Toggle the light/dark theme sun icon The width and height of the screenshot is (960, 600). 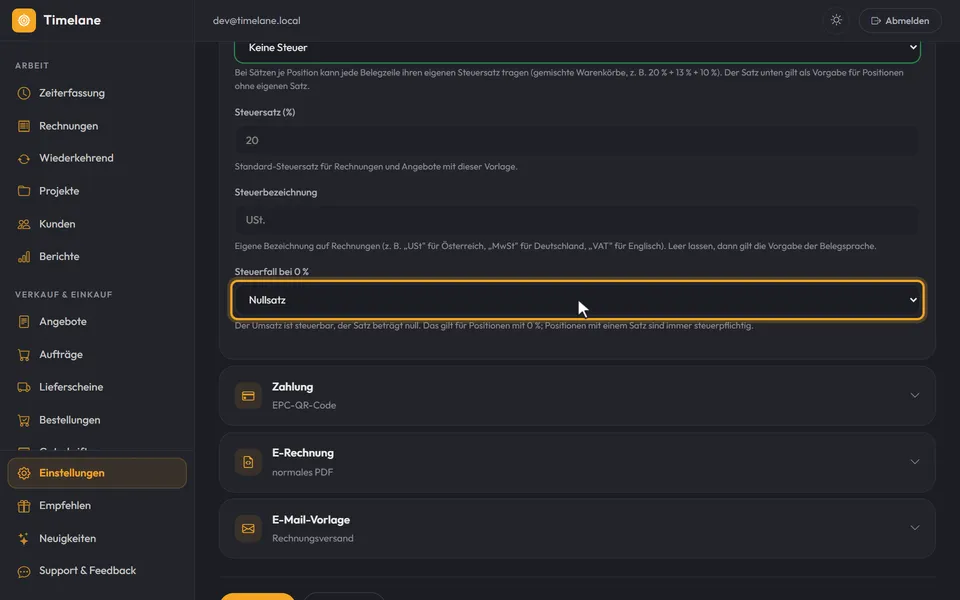pyautogui.click(x=836, y=20)
